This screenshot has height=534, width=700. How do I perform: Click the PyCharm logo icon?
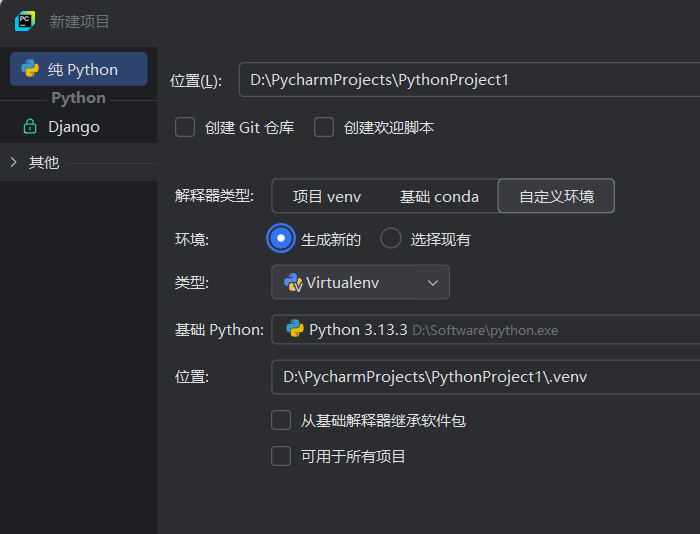pyautogui.click(x=25, y=21)
